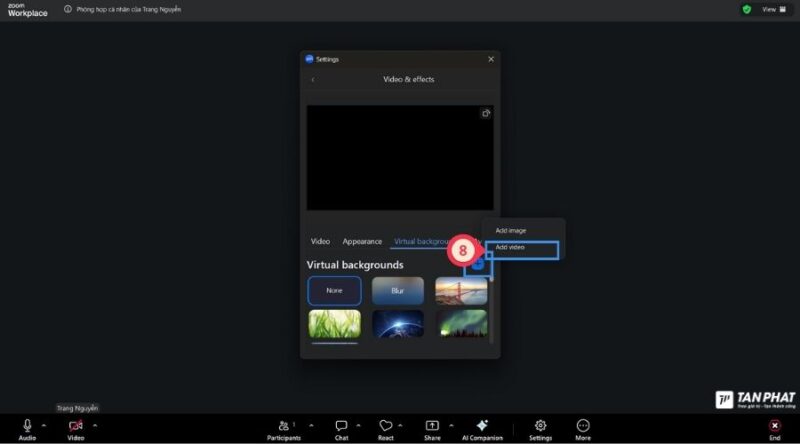The width and height of the screenshot is (800, 444).
Task: Click the End meeting button
Action: [774, 426]
